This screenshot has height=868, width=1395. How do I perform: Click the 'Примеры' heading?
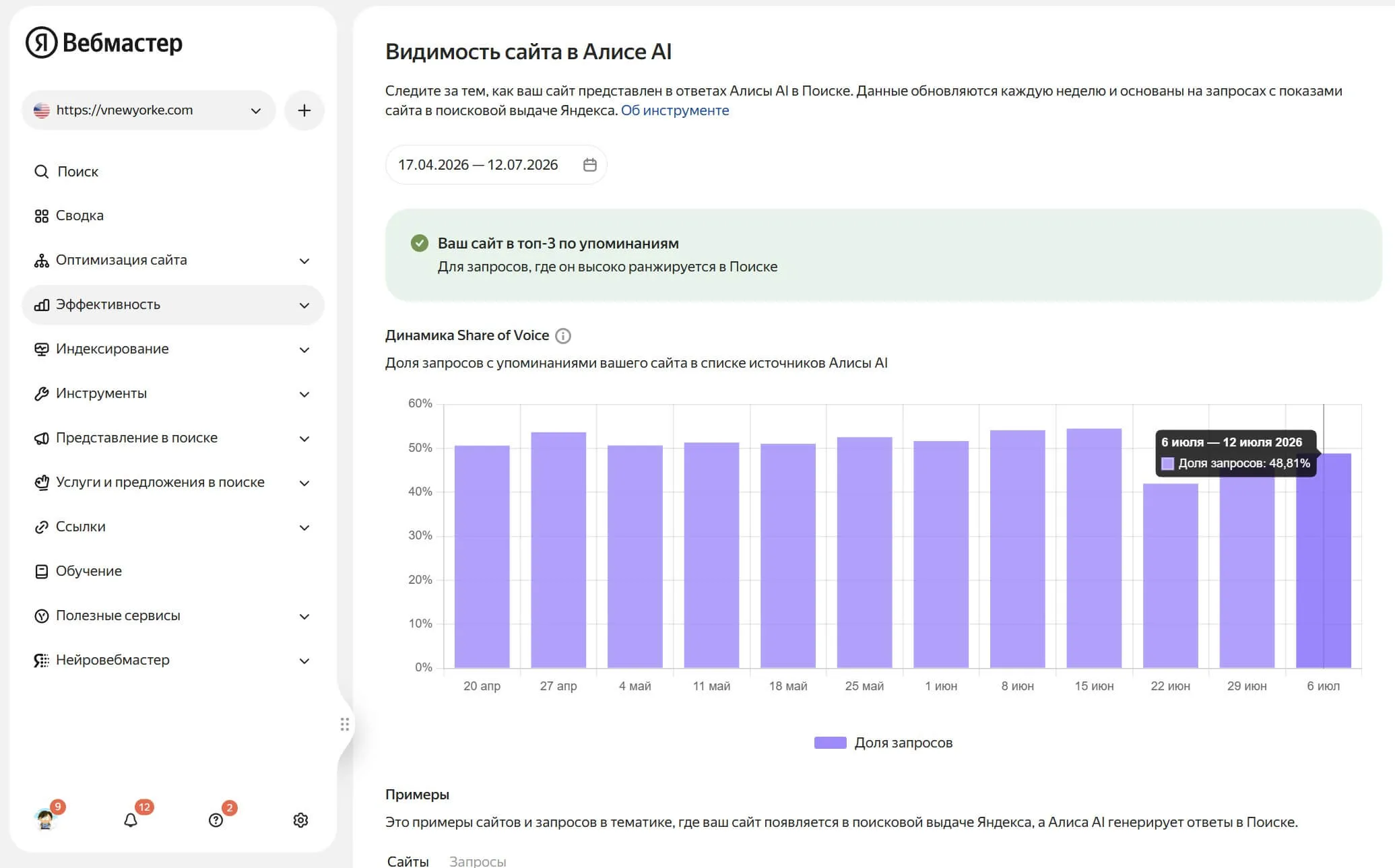click(417, 795)
